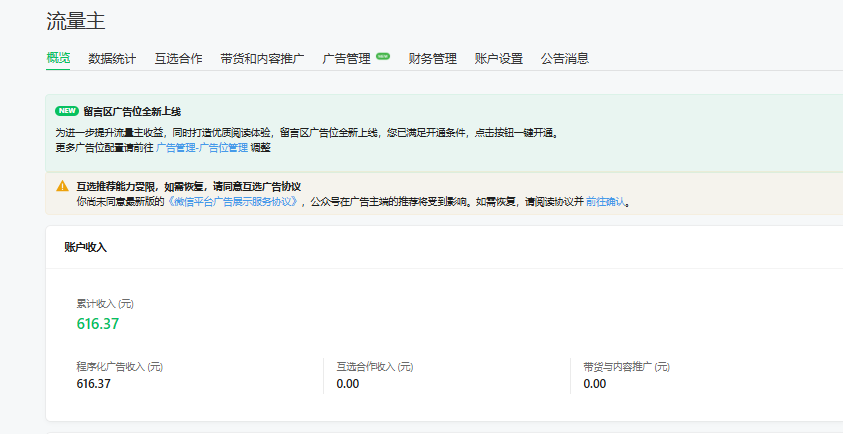Go to the 互选合作 tab
Image resolution: width=843 pixels, height=434 pixels.
pyautogui.click(x=178, y=59)
